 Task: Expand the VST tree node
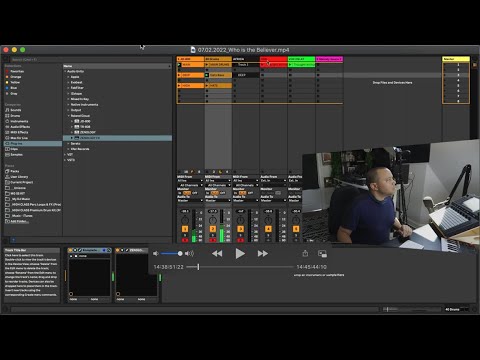pos(65,155)
